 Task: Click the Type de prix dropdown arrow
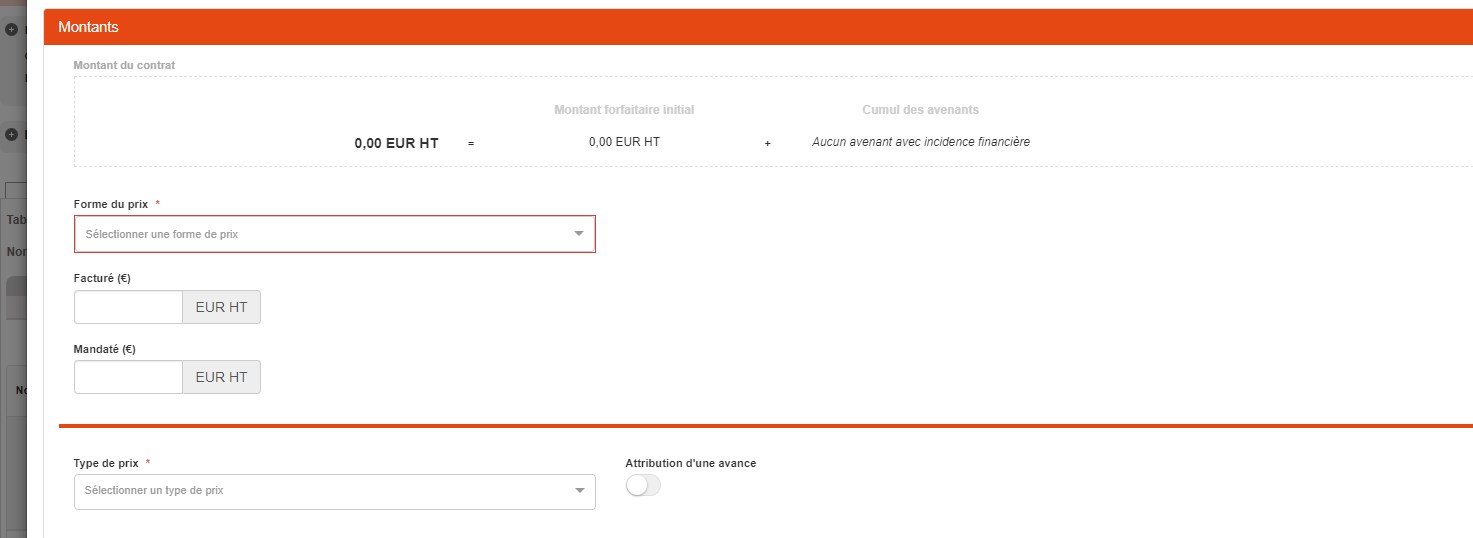tap(579, 491)
